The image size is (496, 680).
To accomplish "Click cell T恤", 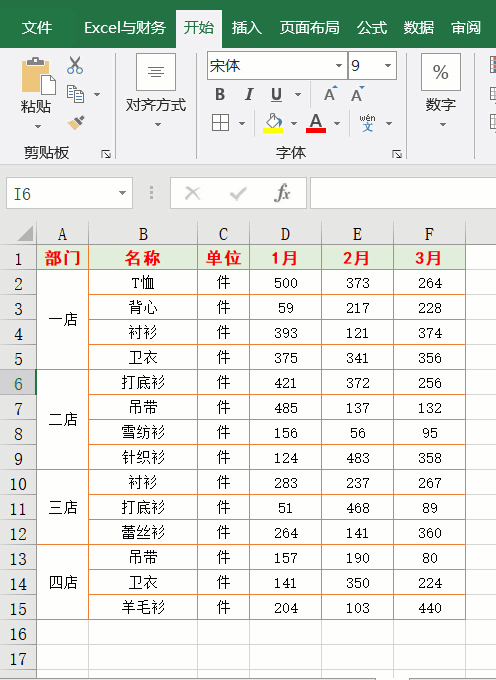I will tap(143, 283).
